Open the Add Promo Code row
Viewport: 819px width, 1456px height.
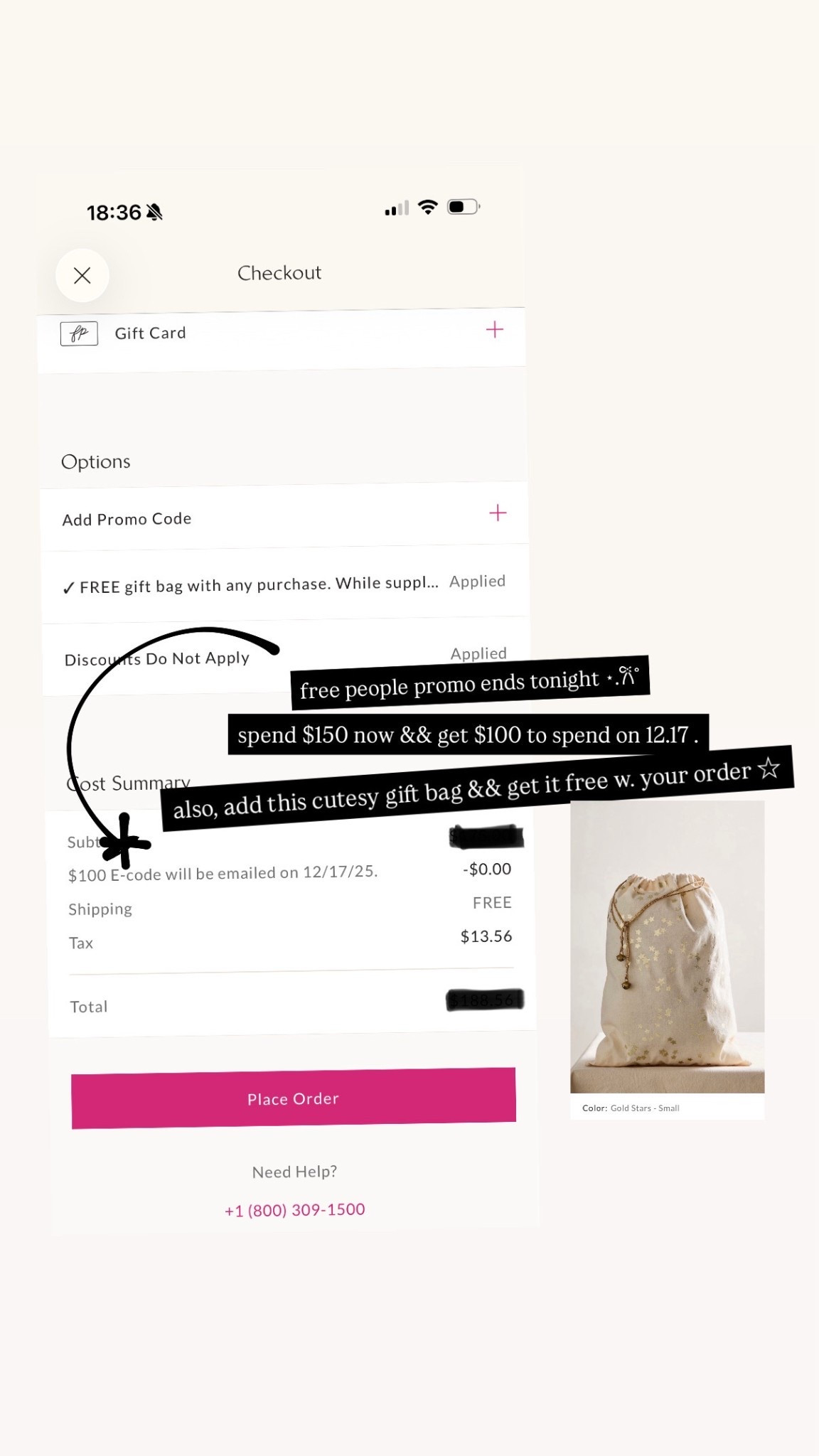tap(284, 517)
